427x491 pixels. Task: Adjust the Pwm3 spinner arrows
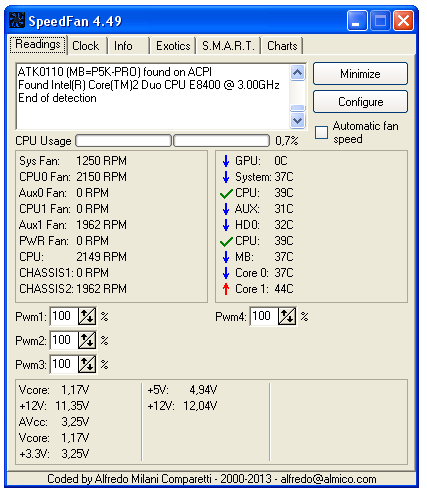[x=87, y=364]
